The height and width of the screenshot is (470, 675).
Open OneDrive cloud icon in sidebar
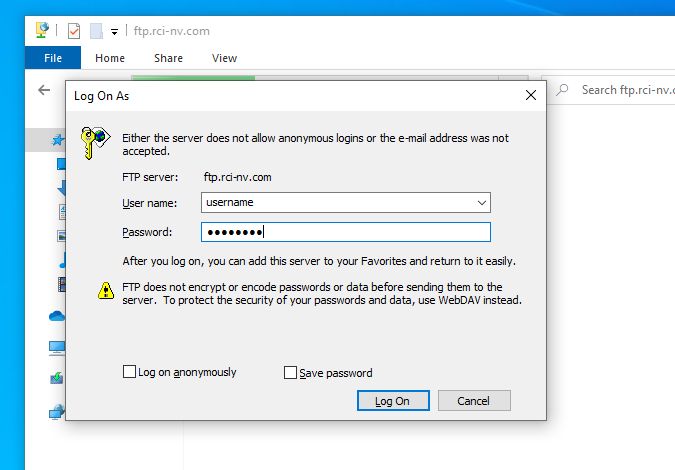pos(57,316)
